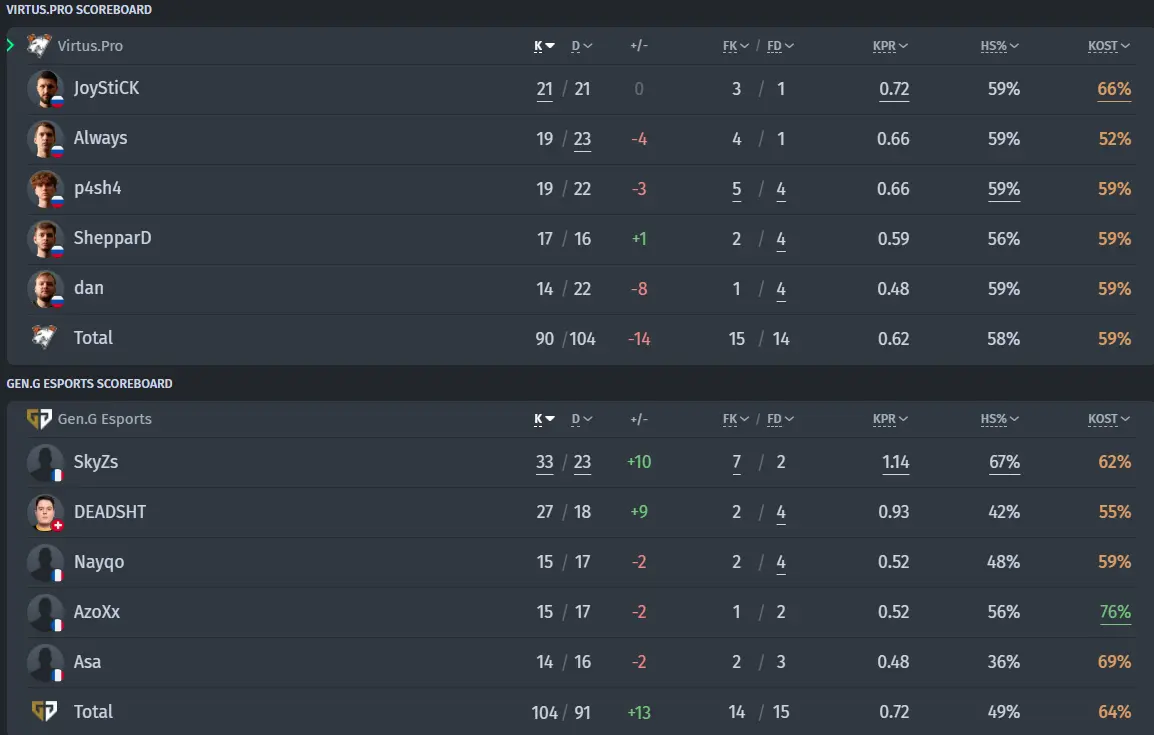The height and width of the screenshot is (735, 1154).
Task: Sort Virtus.Pro table by K column
Action: tap(545, 46)
